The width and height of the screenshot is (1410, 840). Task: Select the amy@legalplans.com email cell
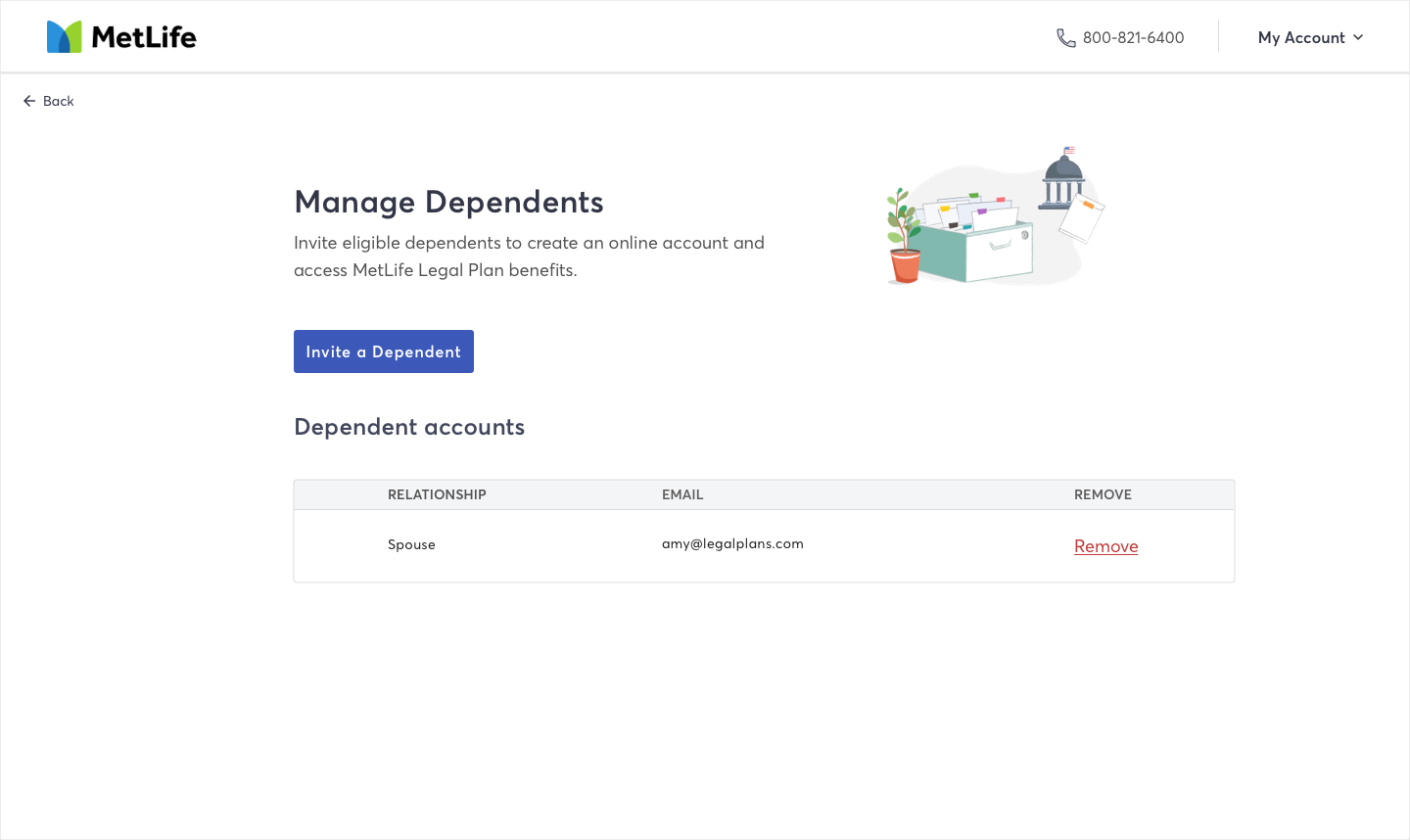tap(732, 543)
